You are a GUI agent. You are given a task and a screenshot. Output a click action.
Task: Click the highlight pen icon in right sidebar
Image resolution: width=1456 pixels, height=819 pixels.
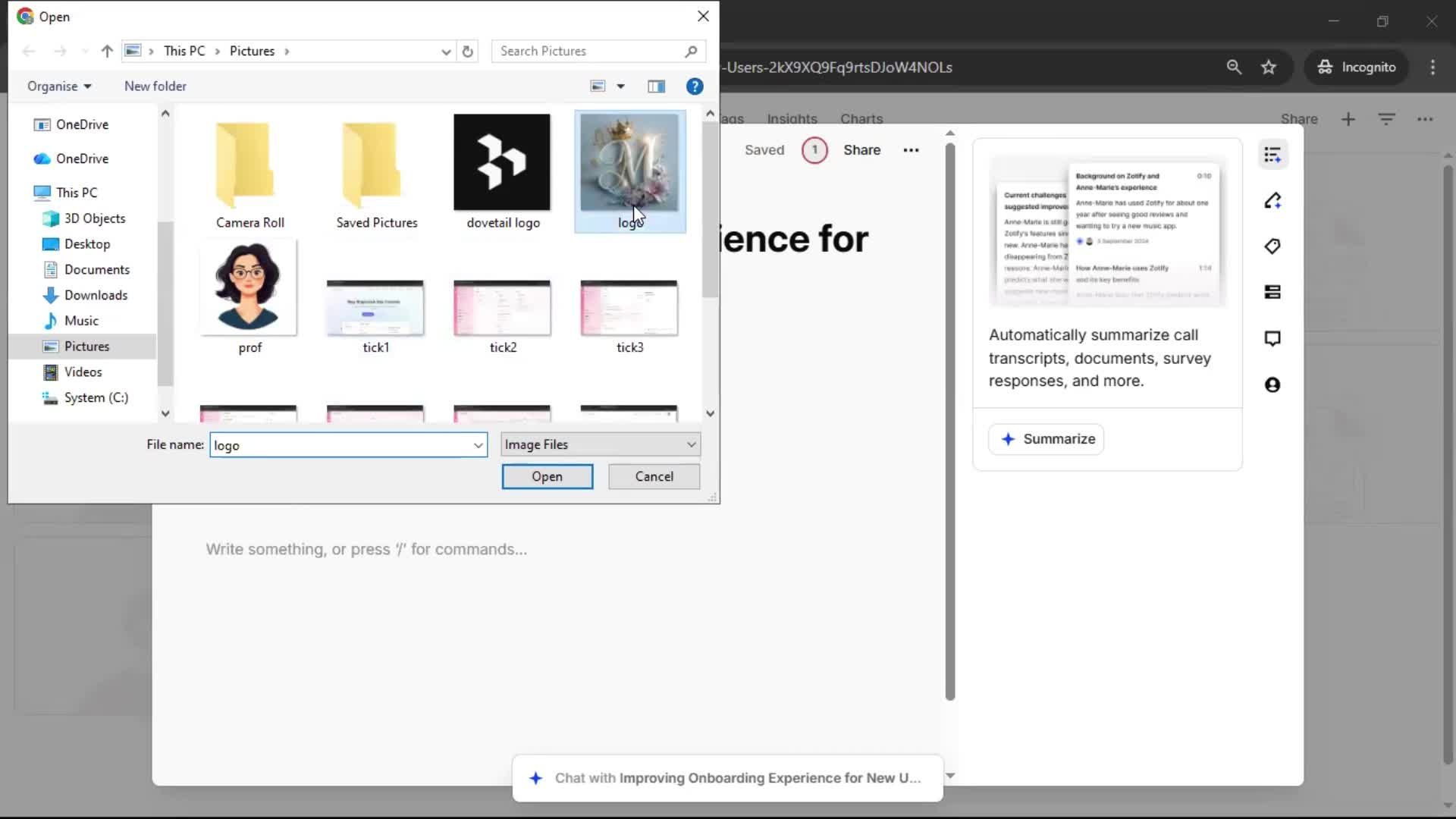click(1272, 201)
